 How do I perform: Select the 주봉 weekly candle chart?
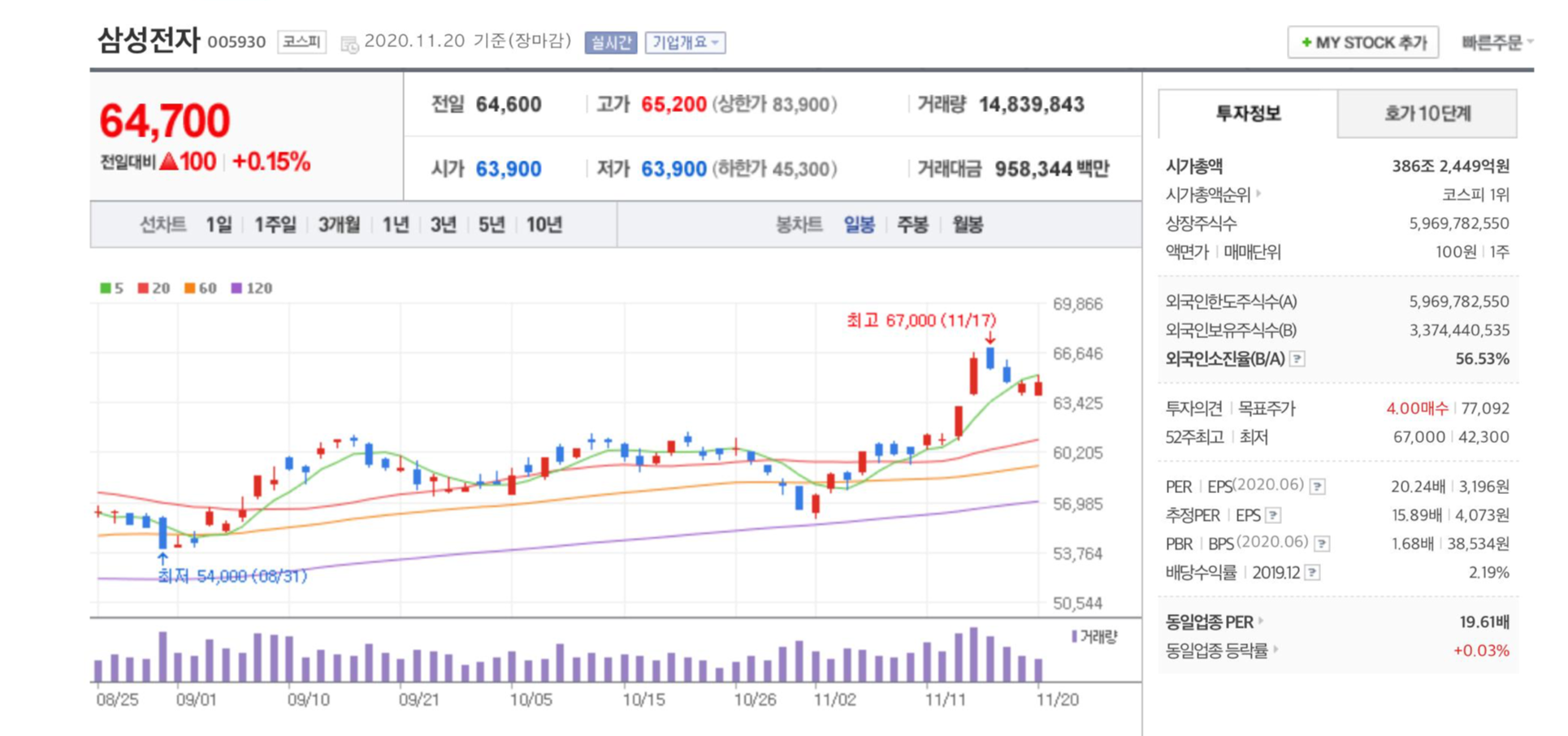pos(912,224)
